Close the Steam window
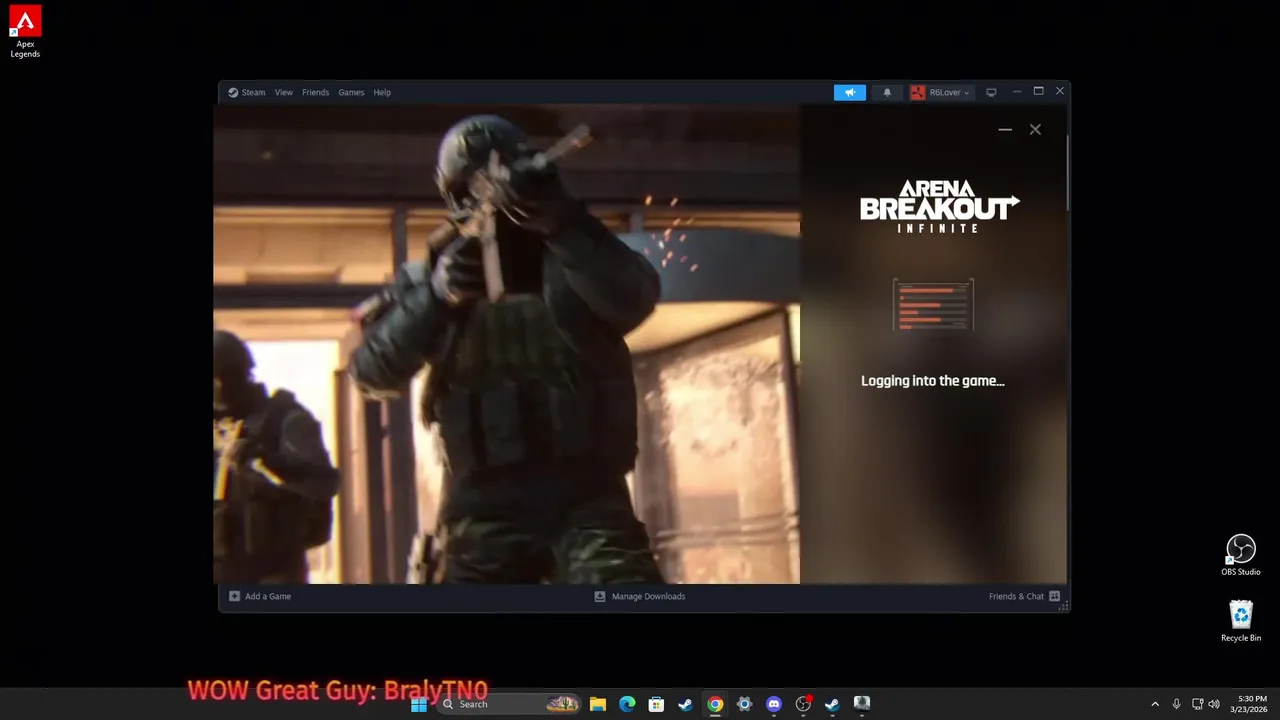This screenshot has width=1280, height=720. [x=1060, y=91]
